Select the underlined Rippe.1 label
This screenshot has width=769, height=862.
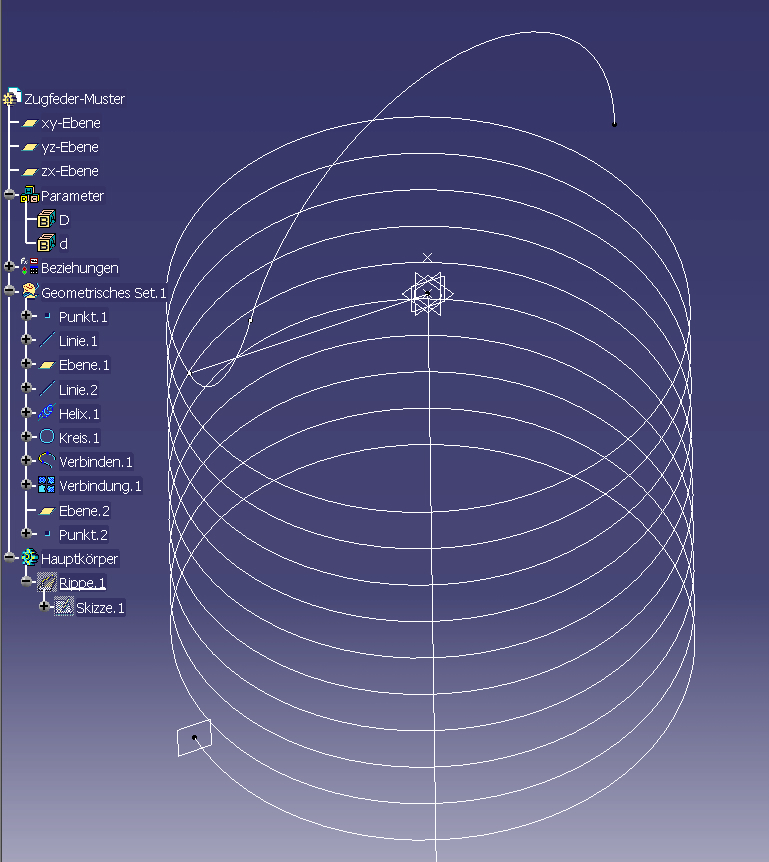pyautogui.click(x=82, y=583)
